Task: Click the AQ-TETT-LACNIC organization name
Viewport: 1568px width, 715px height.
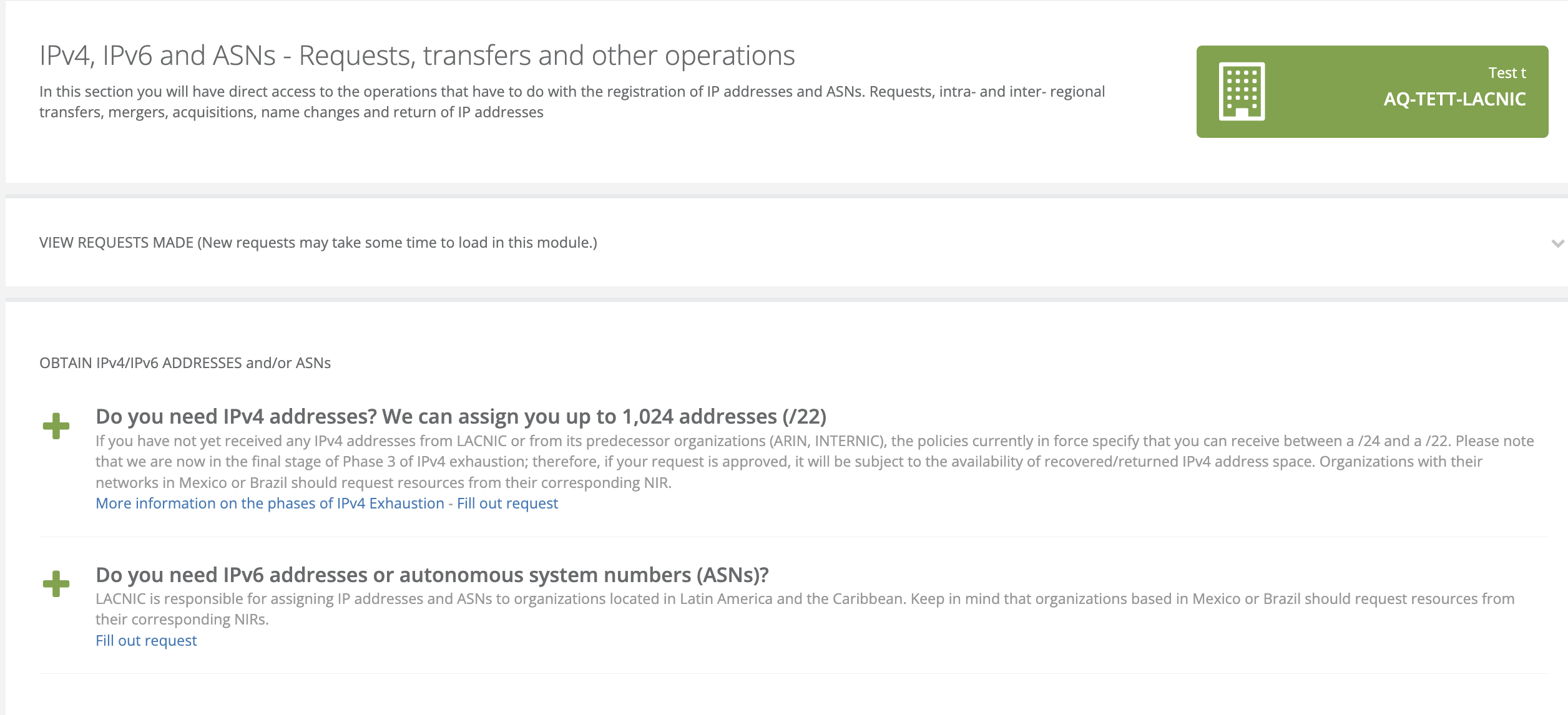Action: point(1454,99)
